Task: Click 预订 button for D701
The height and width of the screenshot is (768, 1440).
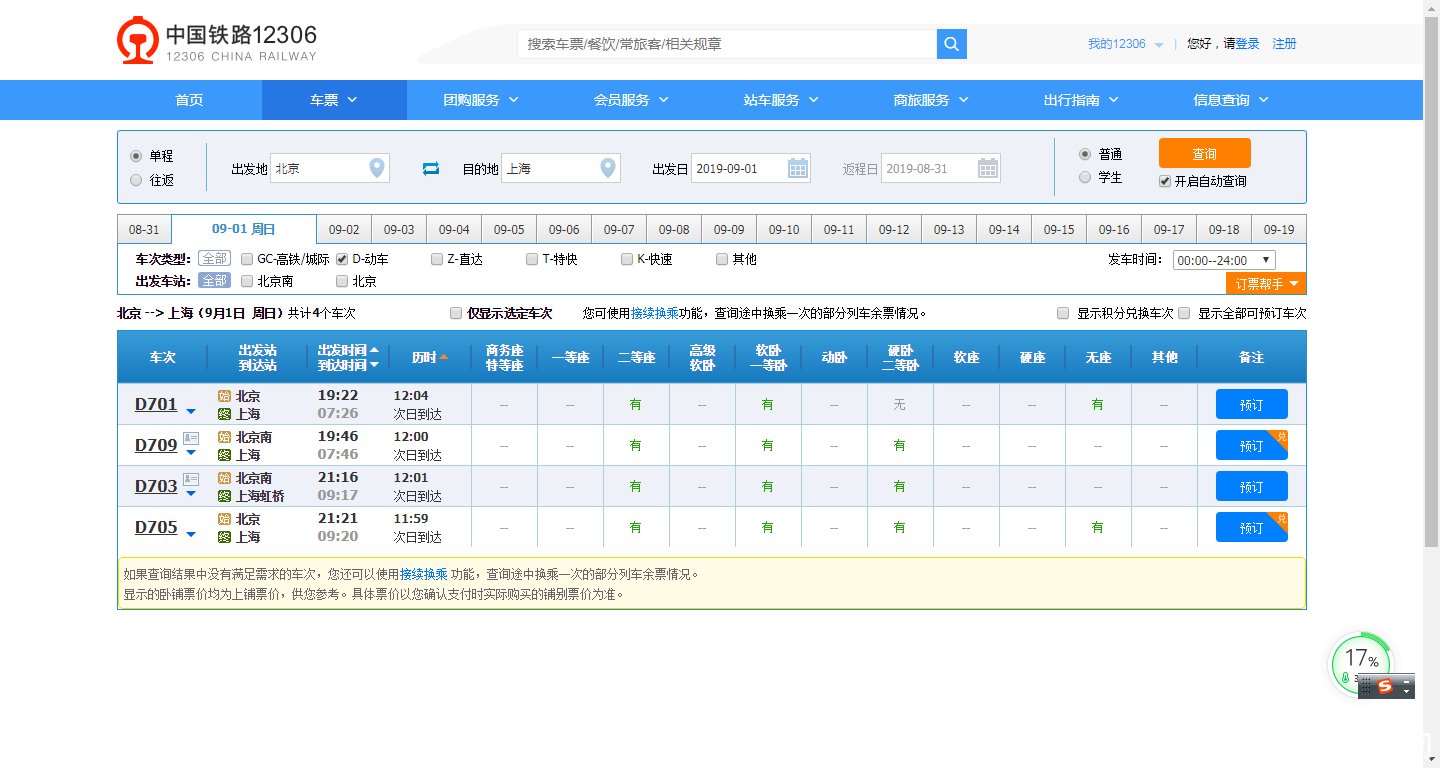Action: coord(1252,404)
